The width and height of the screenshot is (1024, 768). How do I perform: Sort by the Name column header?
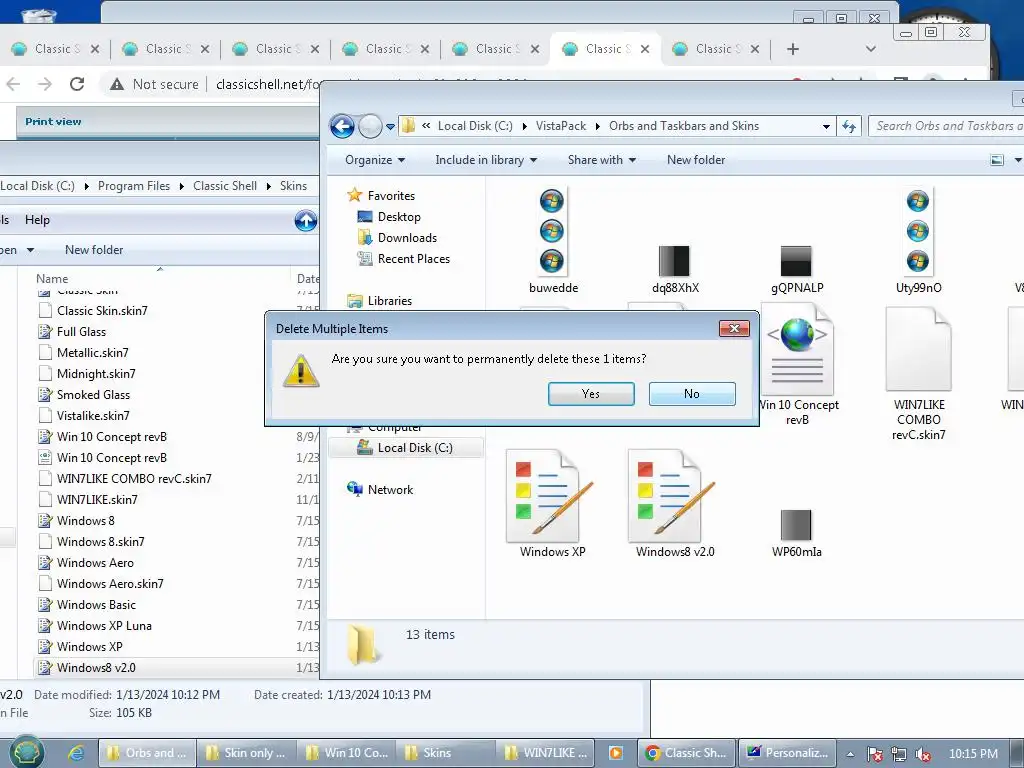(x=52, y=279)
